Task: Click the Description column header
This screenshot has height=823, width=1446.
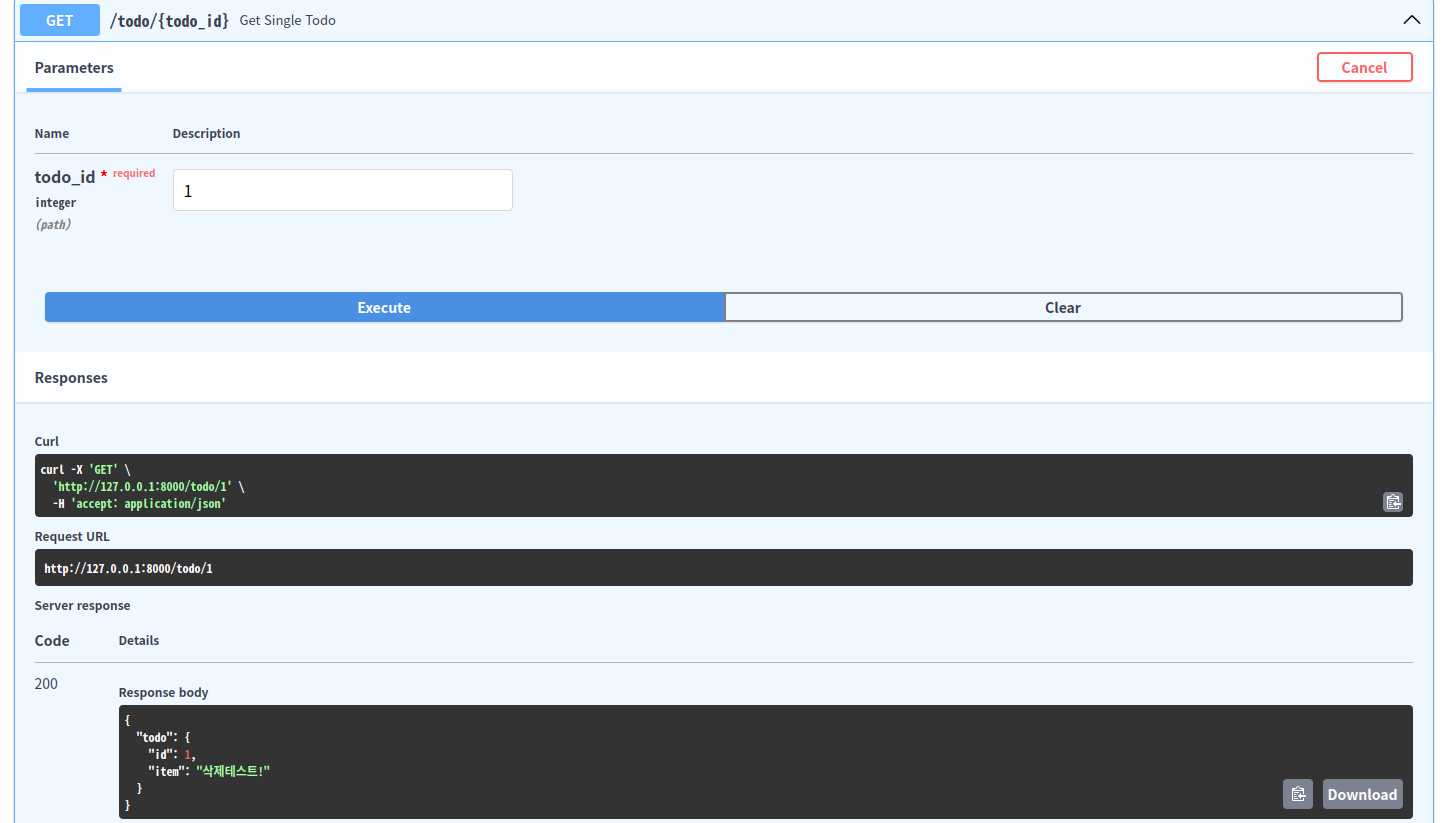Action: coord(206,133)
